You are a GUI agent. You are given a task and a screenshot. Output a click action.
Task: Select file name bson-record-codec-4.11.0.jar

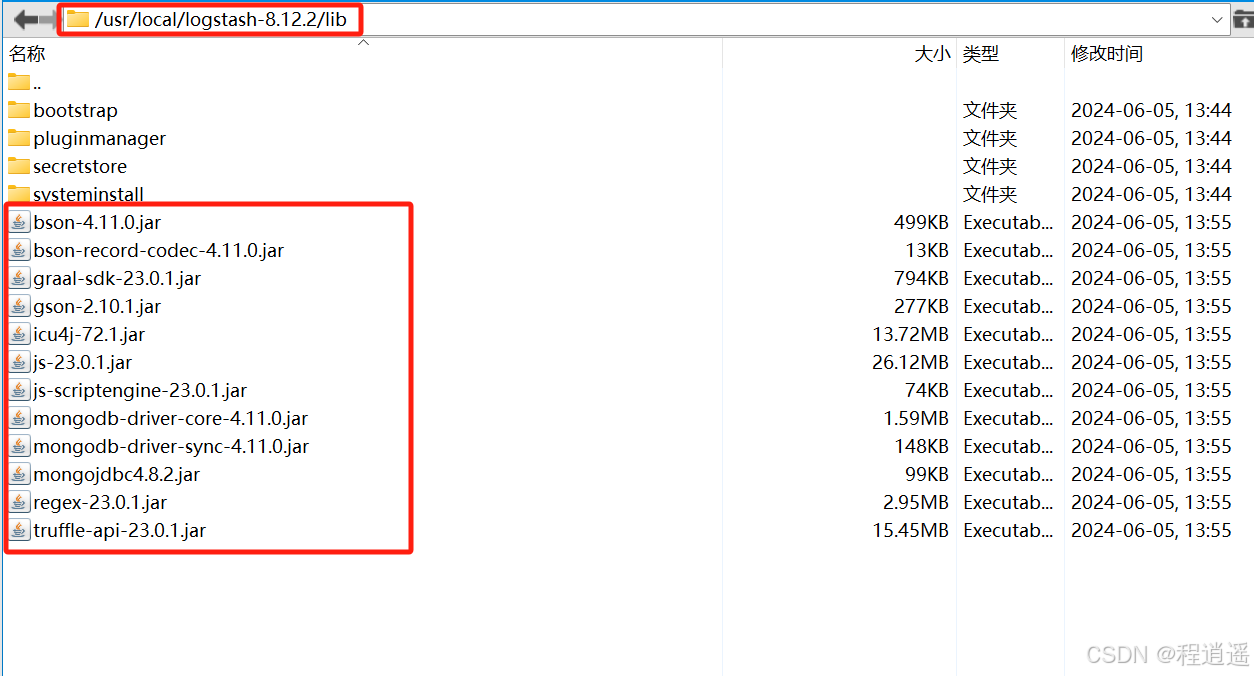click(x=158, y=250)
